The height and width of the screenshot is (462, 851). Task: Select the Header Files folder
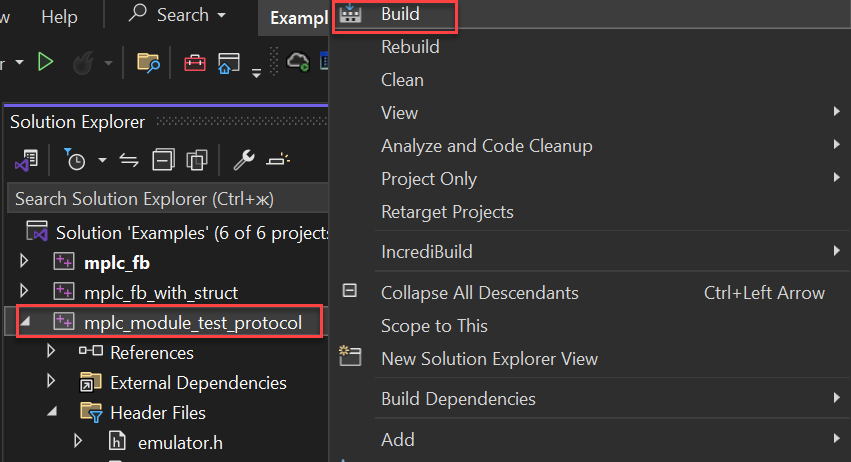tap(158, 413)
